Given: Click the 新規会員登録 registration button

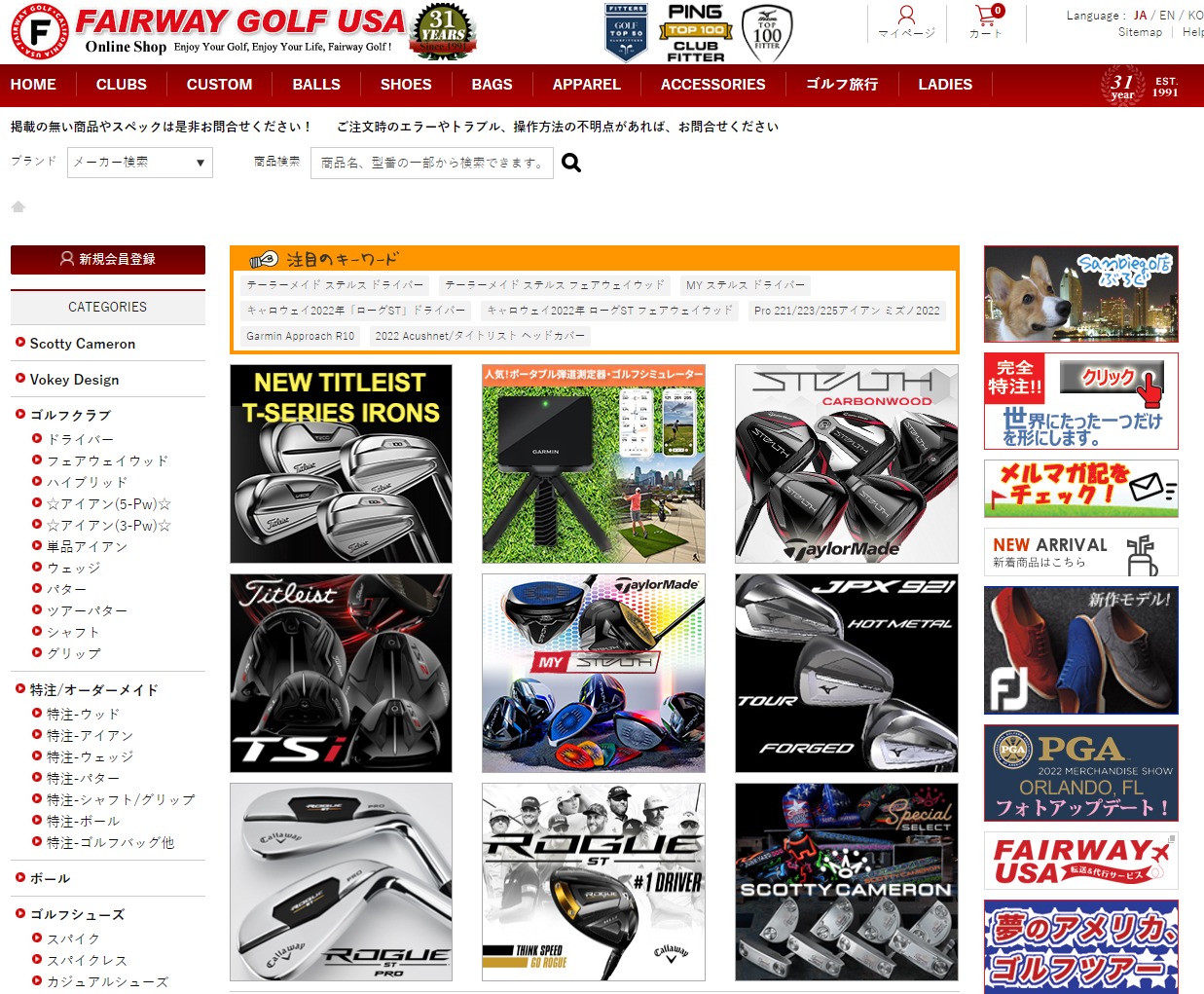Looking at the screenshot, I should tap(108, 259).
